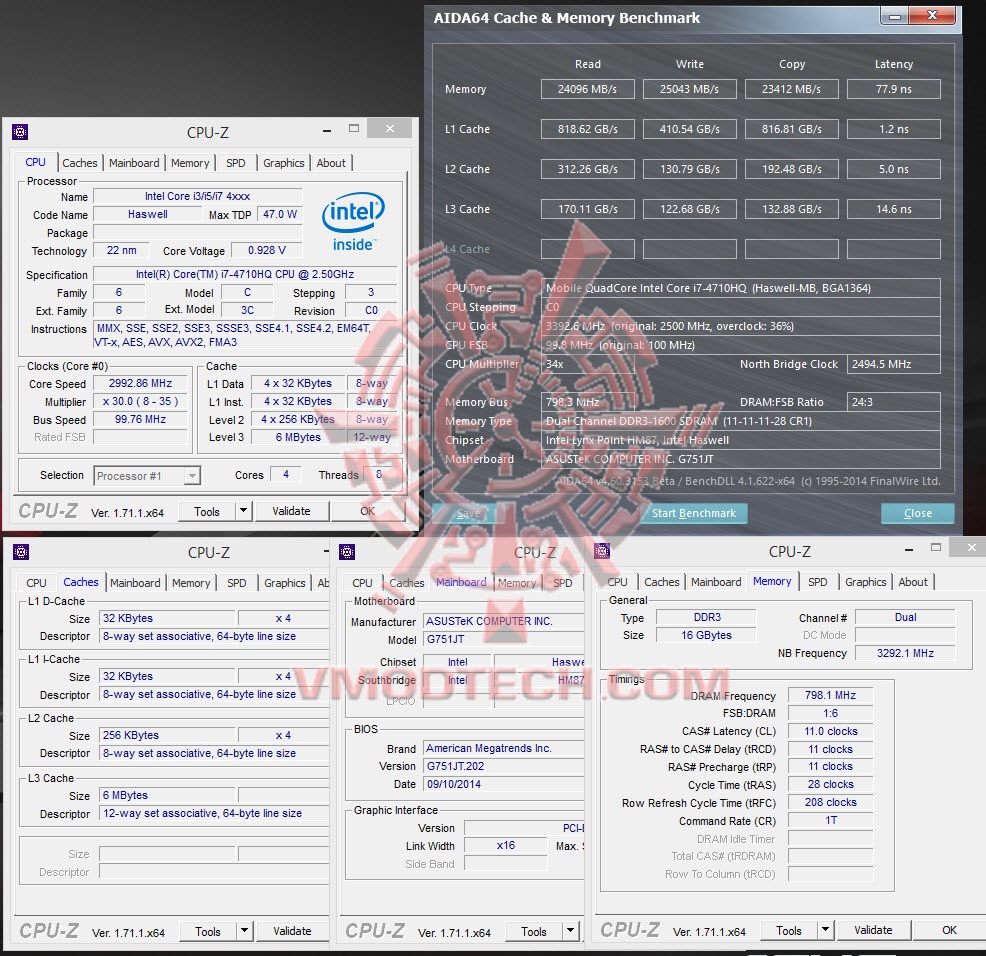
Task: Select CPU tab in Caches window
Action: (x=36, y=583)
